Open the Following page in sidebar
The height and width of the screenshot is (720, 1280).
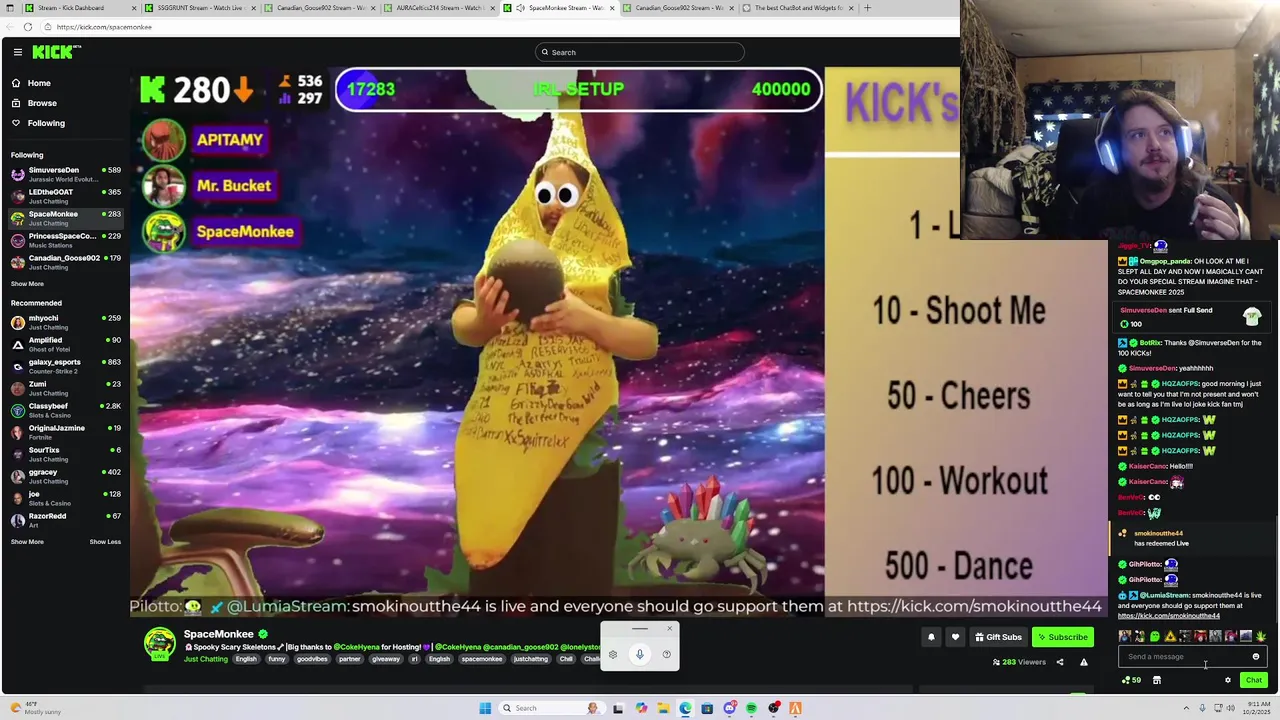[x=46, y=123]
